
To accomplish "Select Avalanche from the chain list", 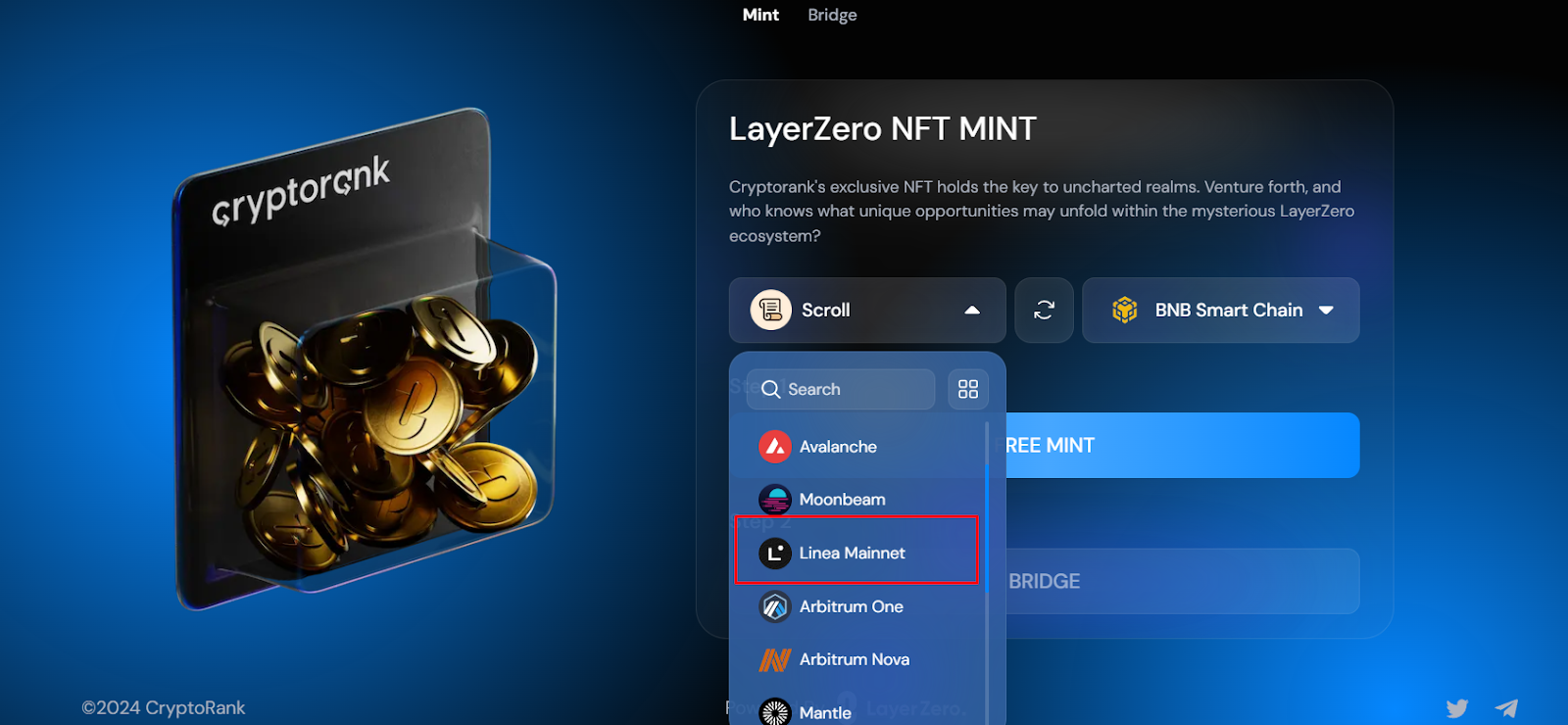I will (x=858, y=447).
